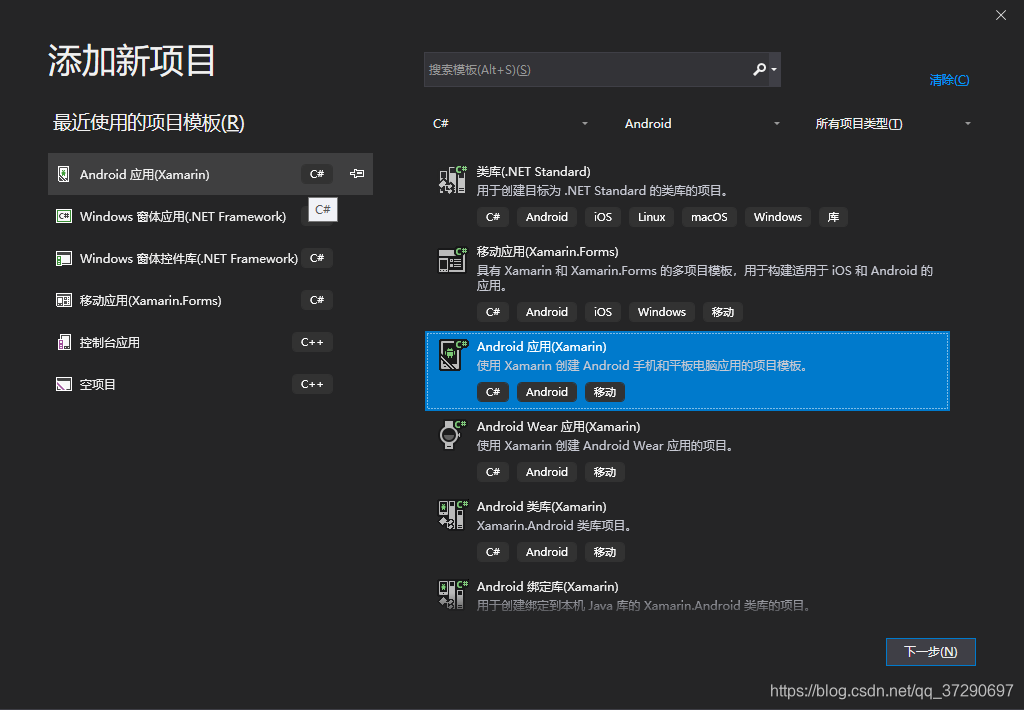Open the Android platform filter dropdown
Screen dimensions: 1024x710
(x=702, y=123)
